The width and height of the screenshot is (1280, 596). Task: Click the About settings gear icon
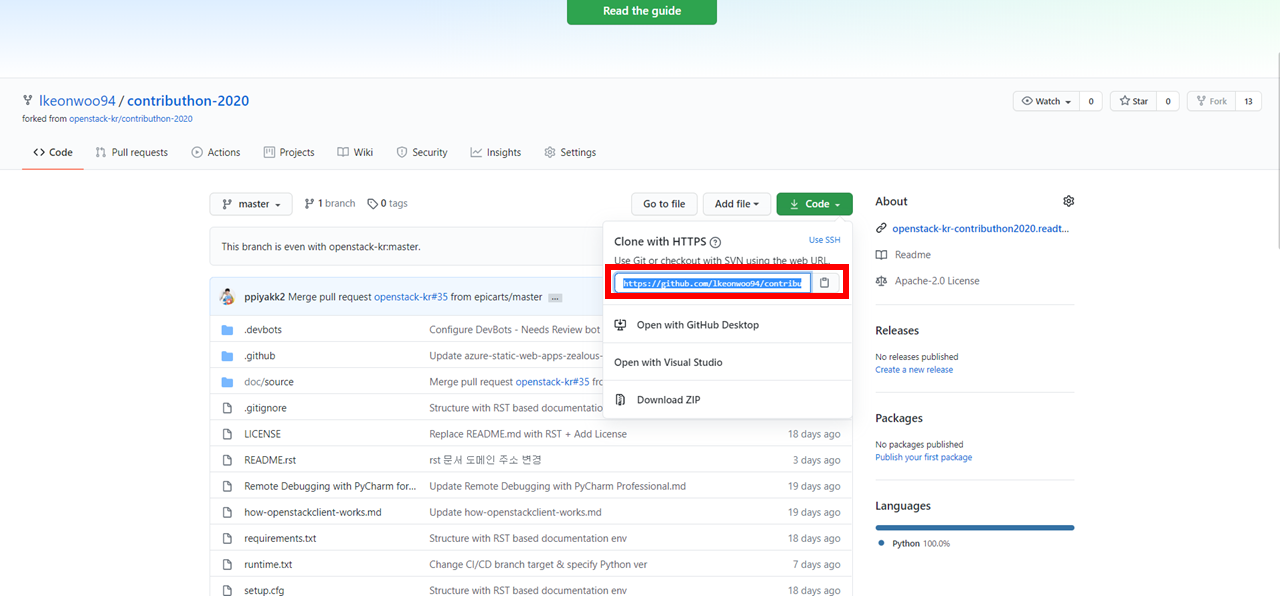point(1068,201)
